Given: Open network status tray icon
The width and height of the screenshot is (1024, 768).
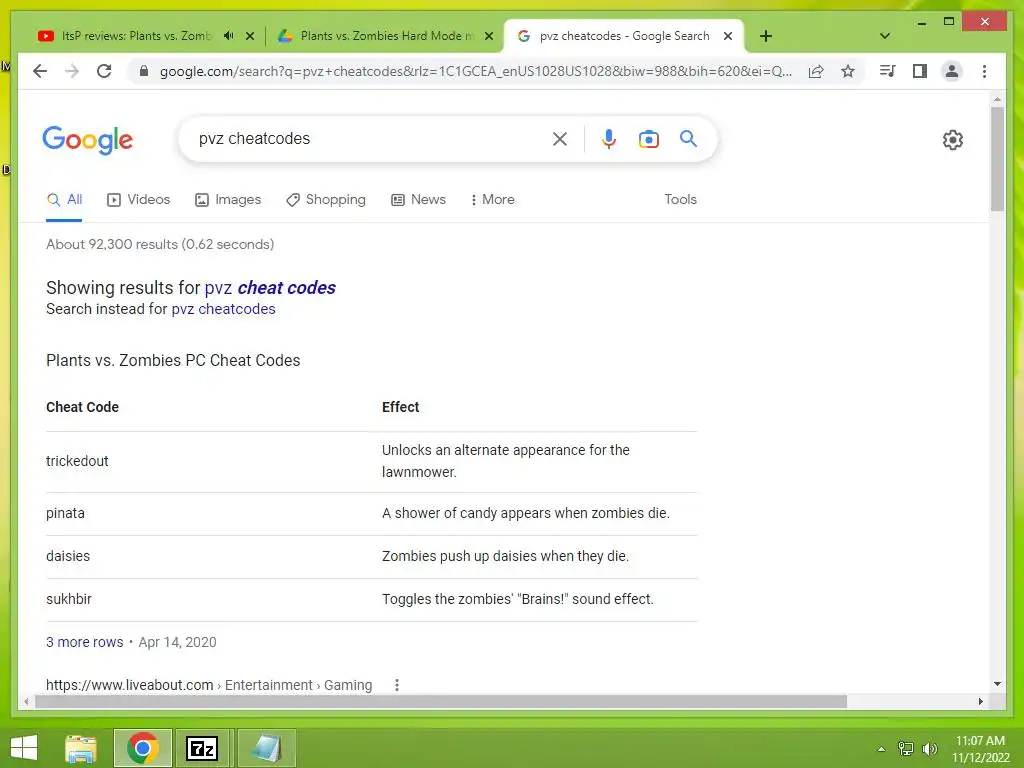Looking at the screenshot, I should (905, 749).
